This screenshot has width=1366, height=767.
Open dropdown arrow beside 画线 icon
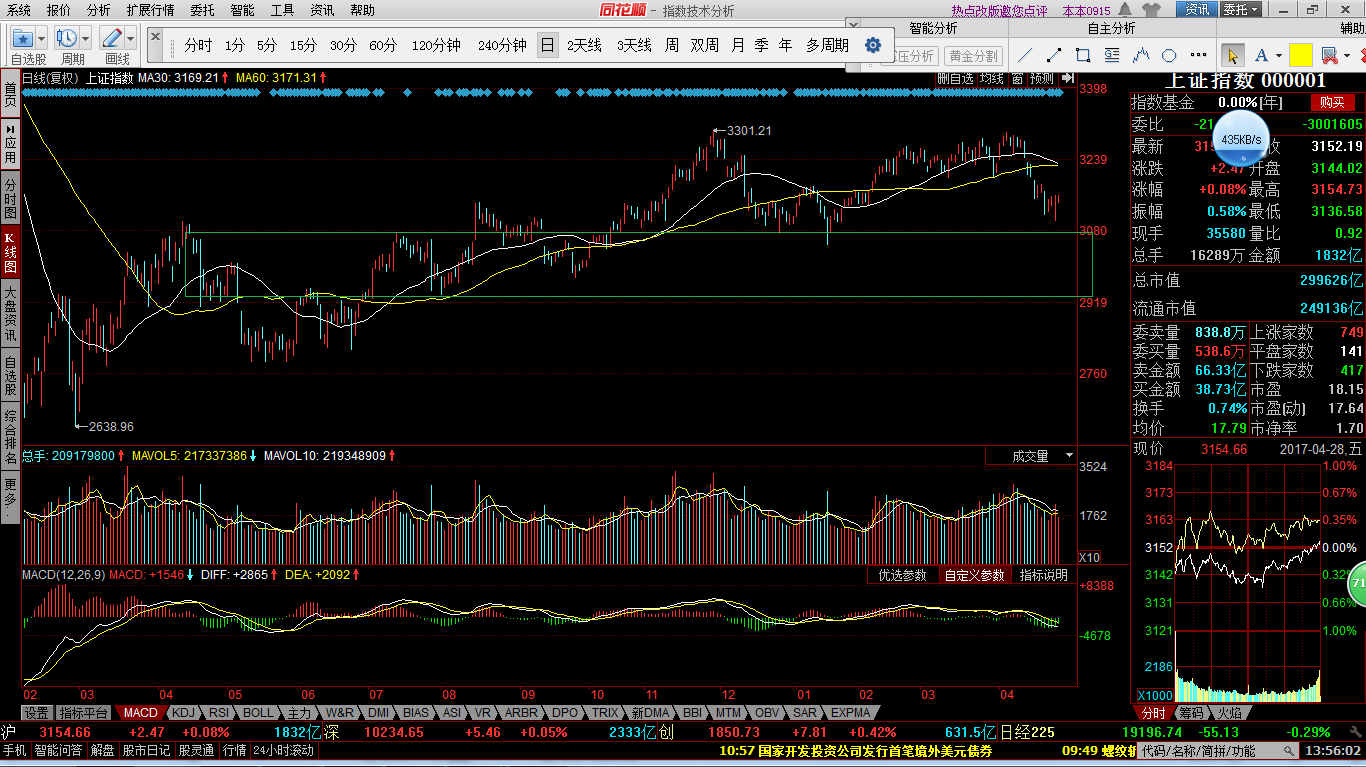coord(131,39)
